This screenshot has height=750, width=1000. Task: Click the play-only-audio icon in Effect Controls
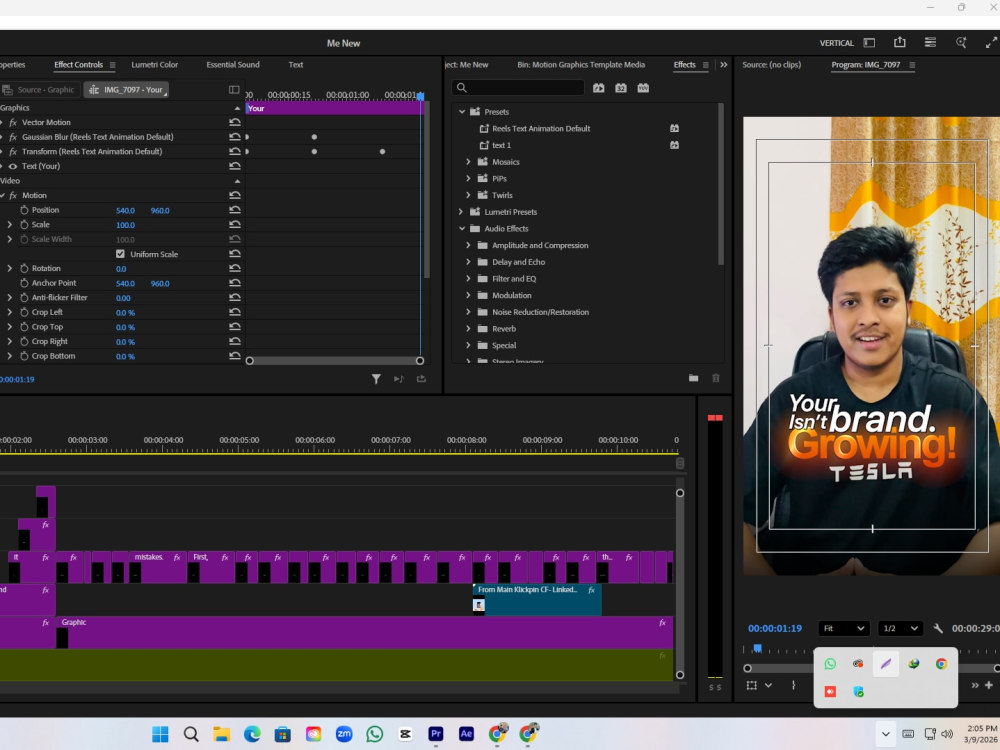(399, 379)
